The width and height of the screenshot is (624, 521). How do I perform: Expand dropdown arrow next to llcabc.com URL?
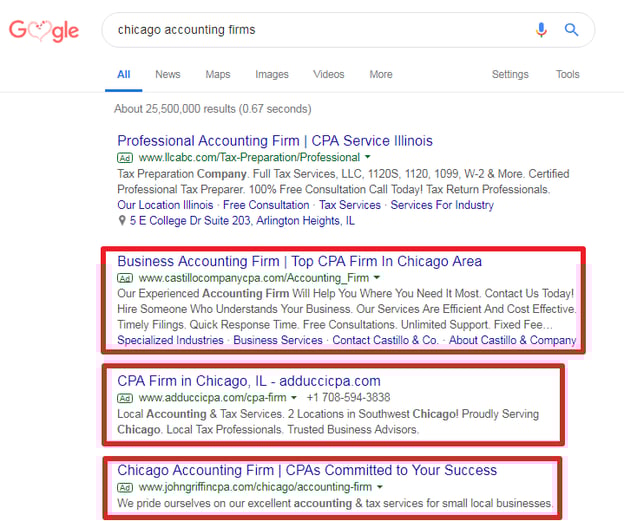(x=368, y=158)
